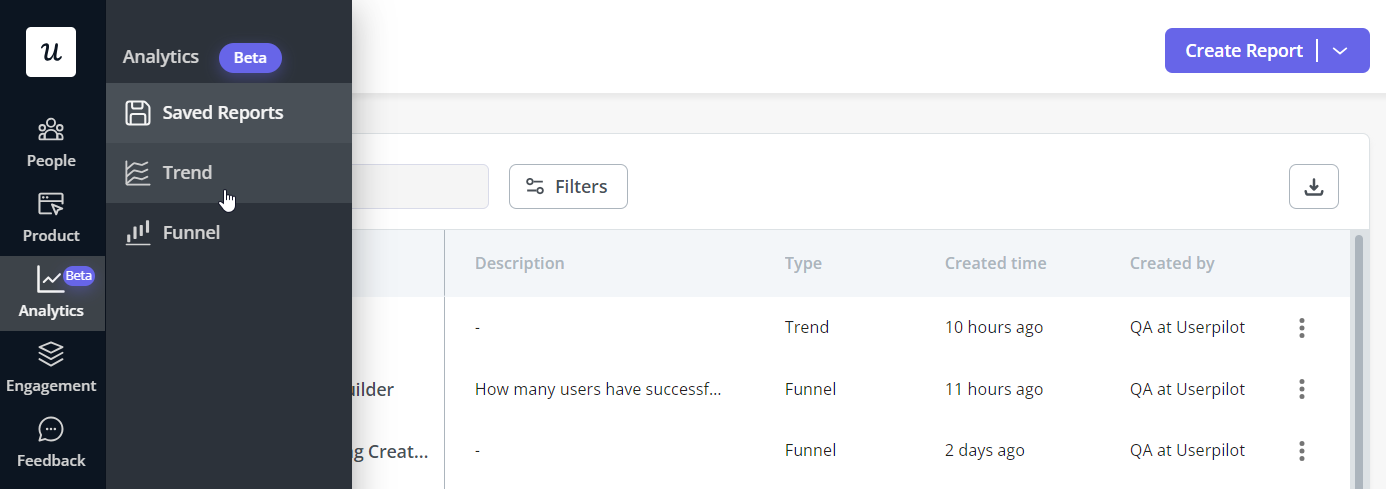Select Funnel in Analytics menu
Viewport: 1386px width, 489px height.
[229, 233]
